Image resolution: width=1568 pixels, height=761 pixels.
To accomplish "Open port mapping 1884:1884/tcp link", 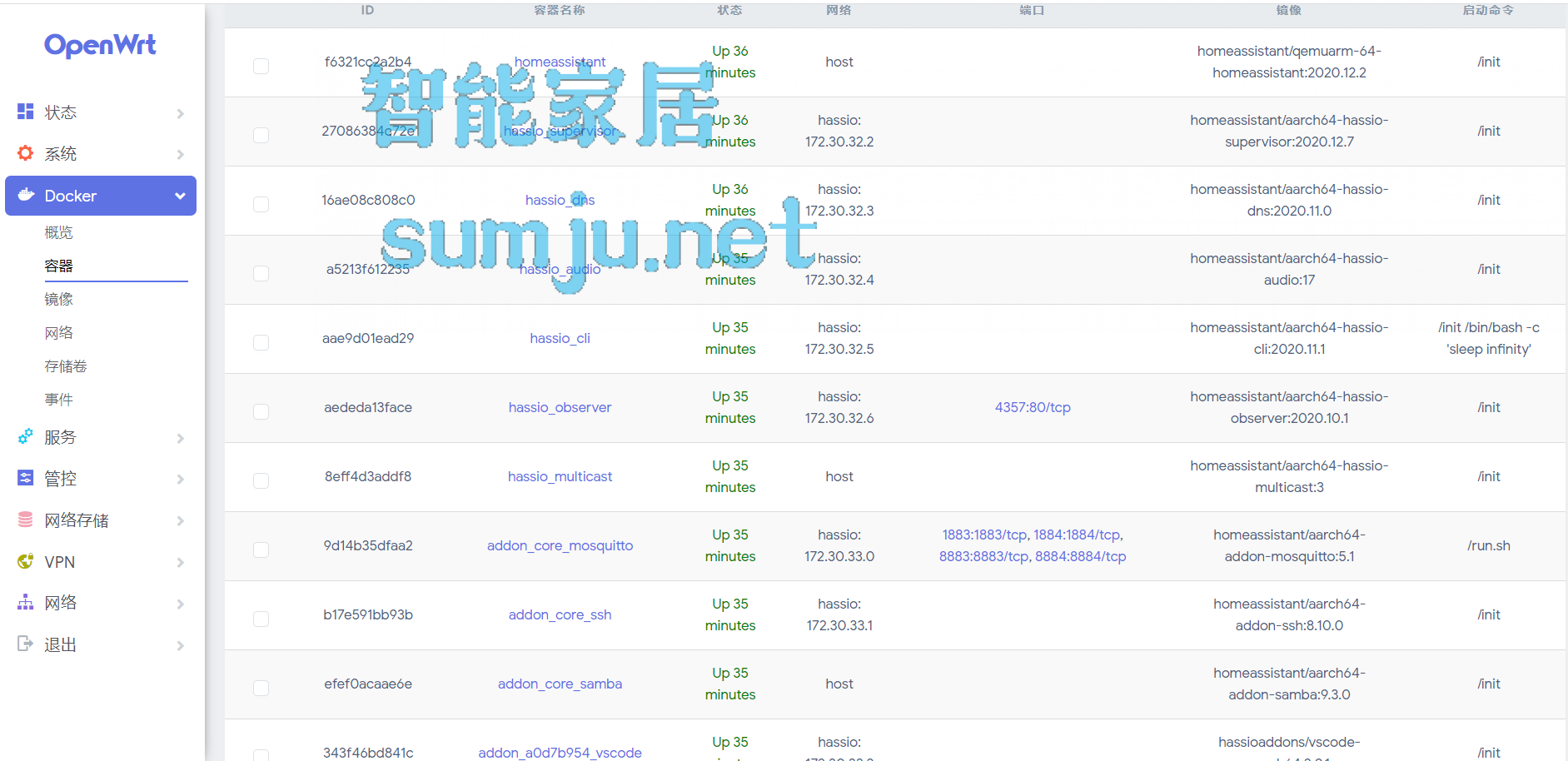I will (x=1077, y=535).
